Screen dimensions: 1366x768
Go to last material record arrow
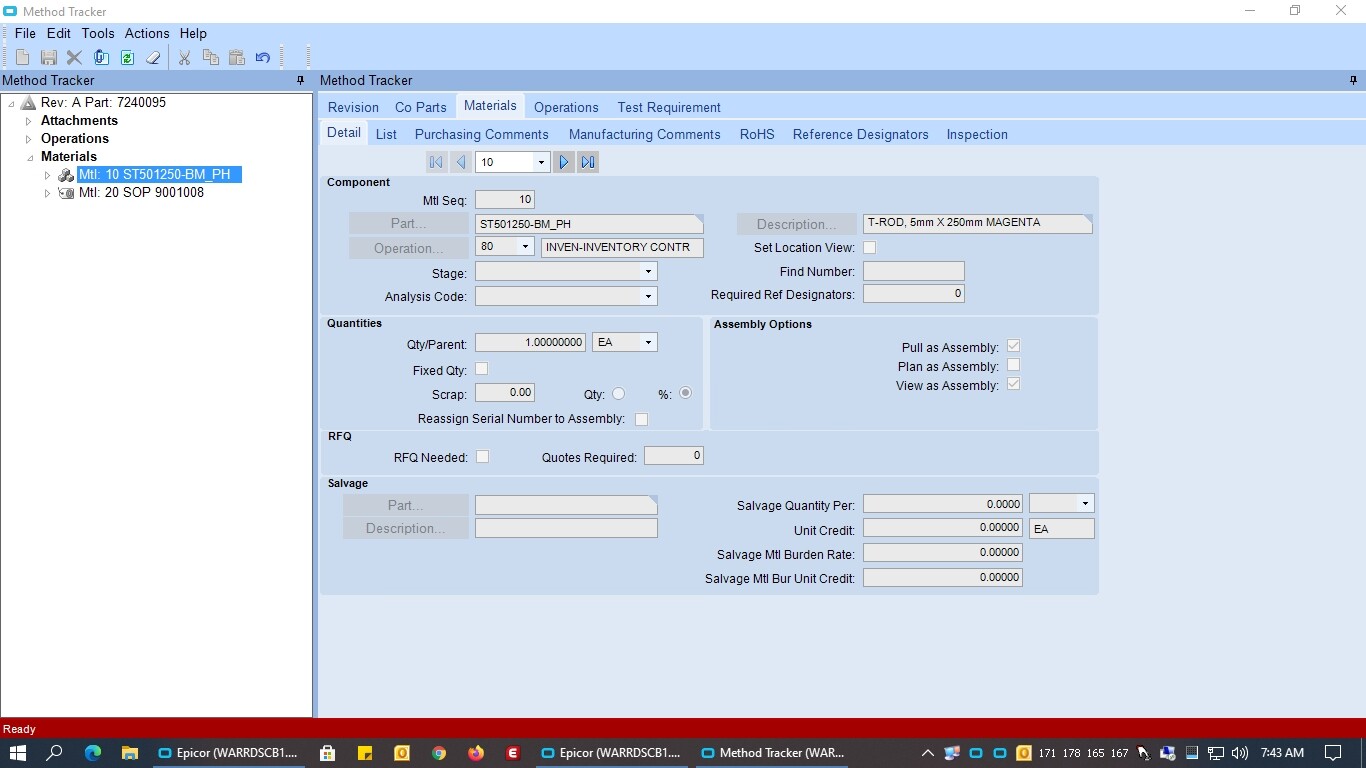(x=588, y=162)
